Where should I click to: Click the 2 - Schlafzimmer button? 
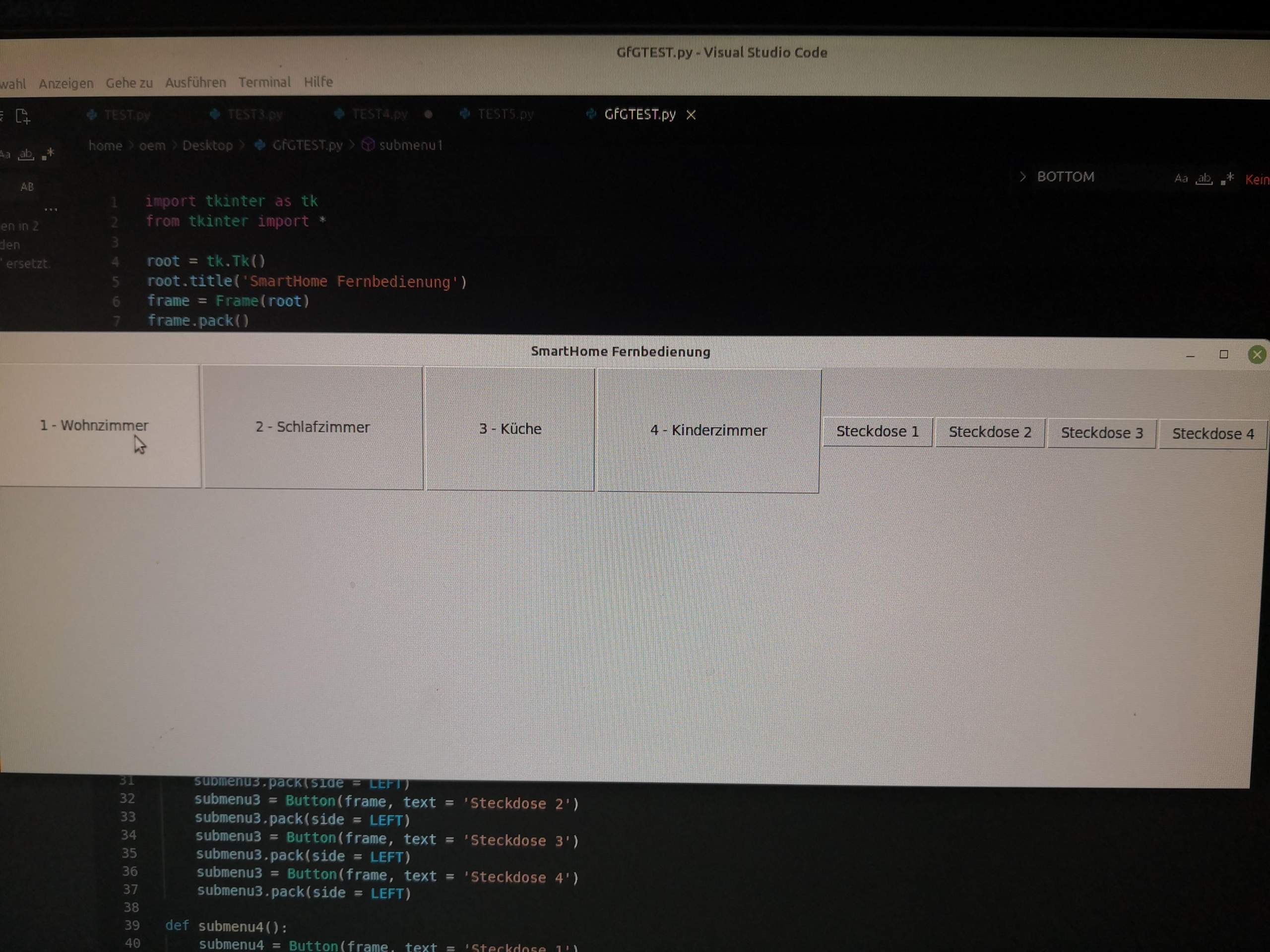tap(313, 427)
